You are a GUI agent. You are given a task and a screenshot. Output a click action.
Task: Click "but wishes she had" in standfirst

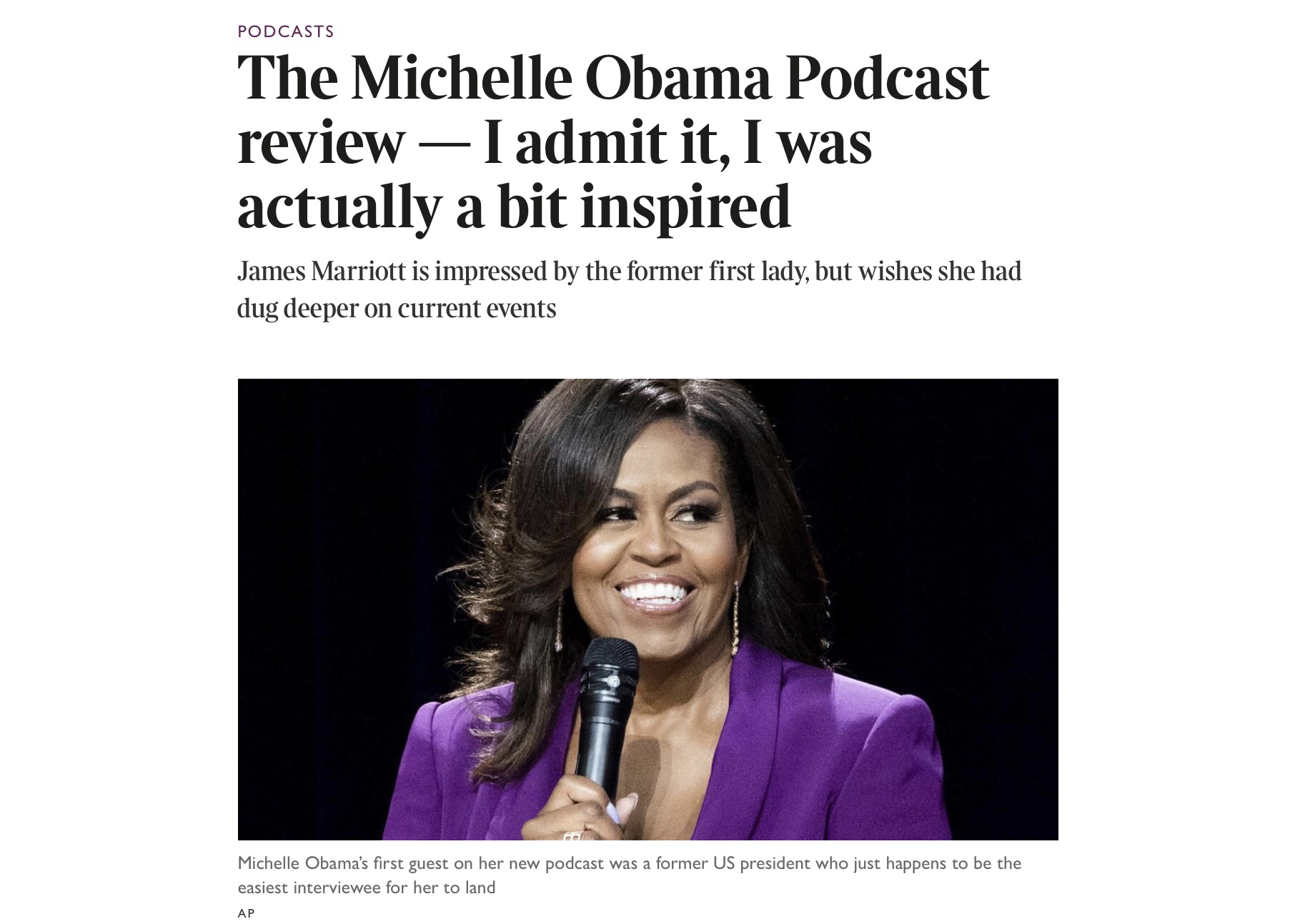(x=918, y=272)
